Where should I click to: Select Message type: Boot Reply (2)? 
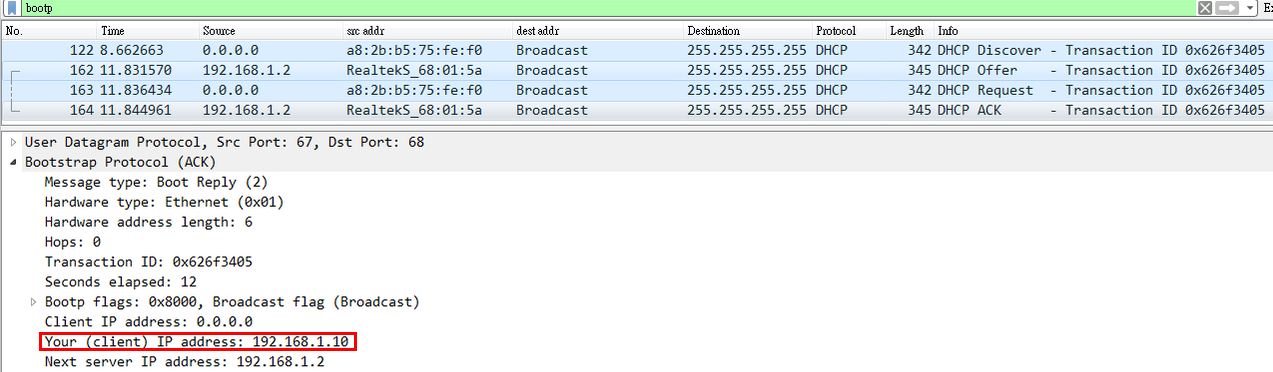pyautogui.click(x=156, y=182)
